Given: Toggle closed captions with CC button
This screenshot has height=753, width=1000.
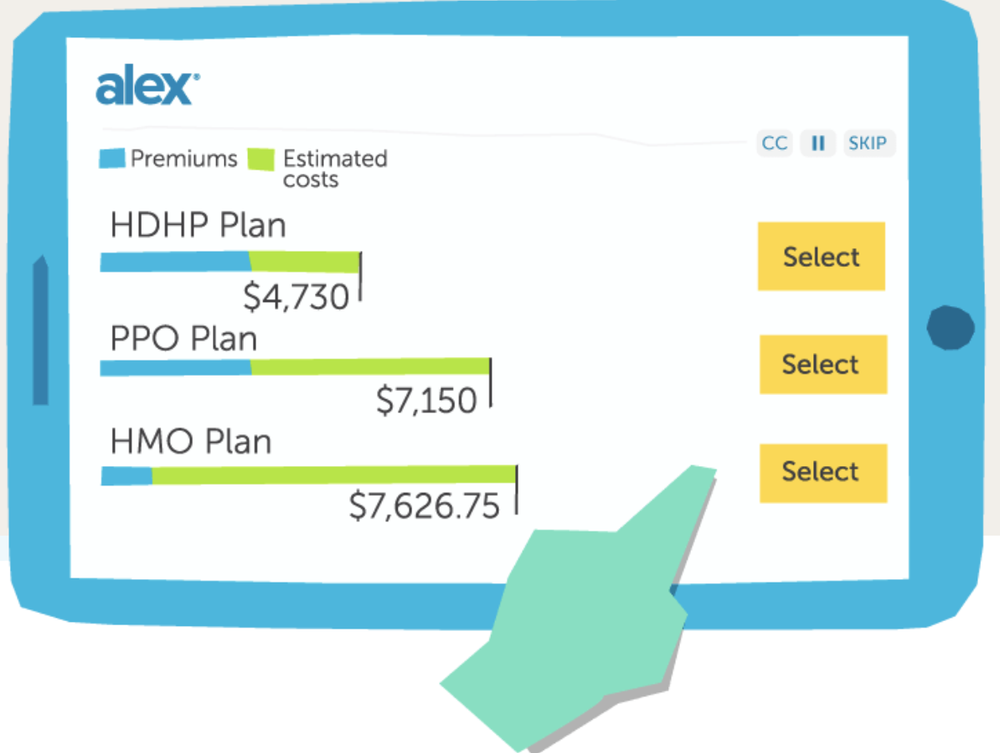Looking at the screenshot, I should pyautogui.click(x=774, y=143).
